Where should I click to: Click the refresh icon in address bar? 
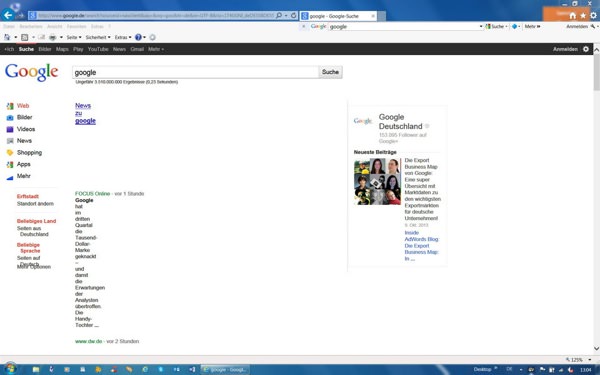coord(293,15)
